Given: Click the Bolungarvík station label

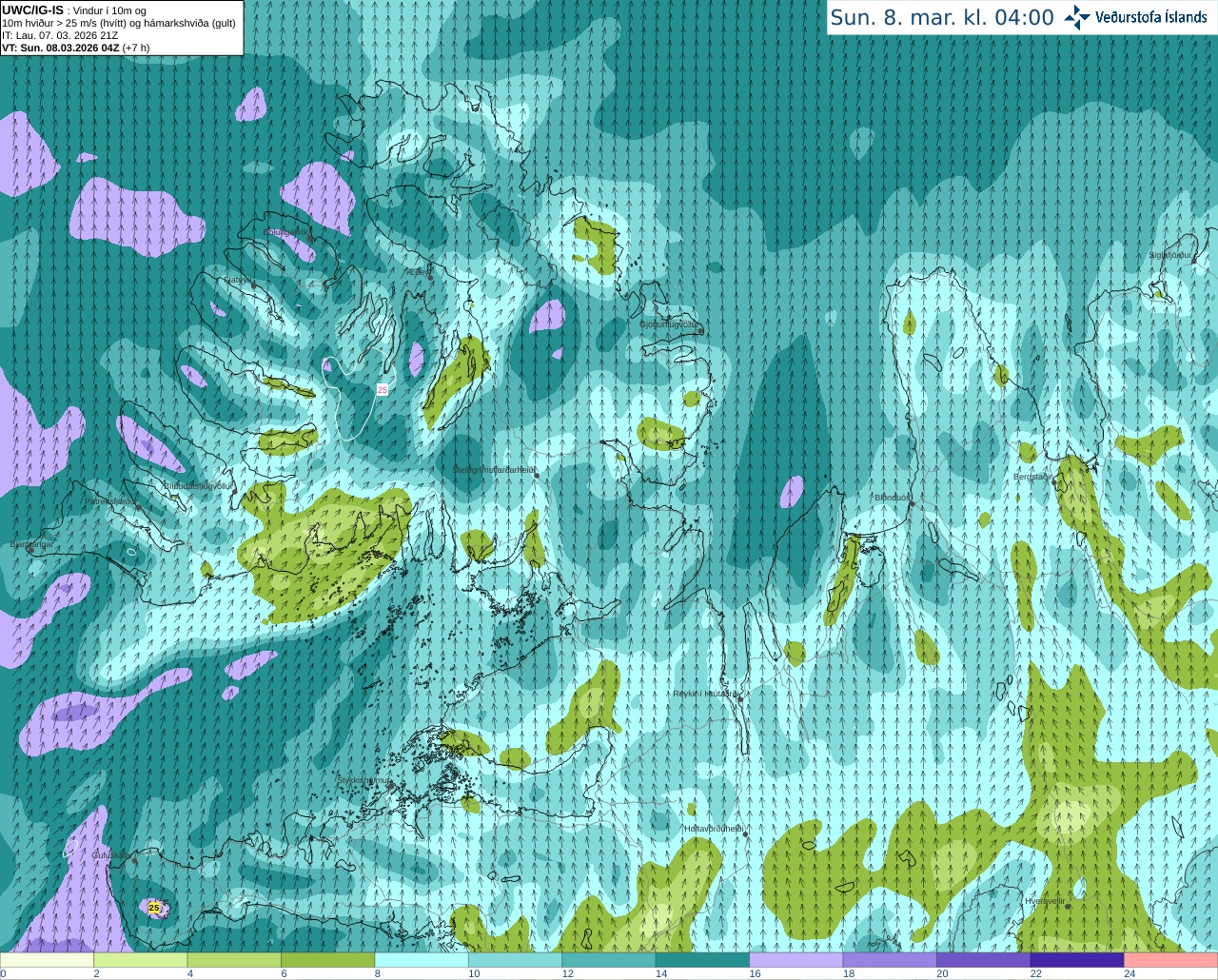Looking at the screenshot, I should [285, 232].
